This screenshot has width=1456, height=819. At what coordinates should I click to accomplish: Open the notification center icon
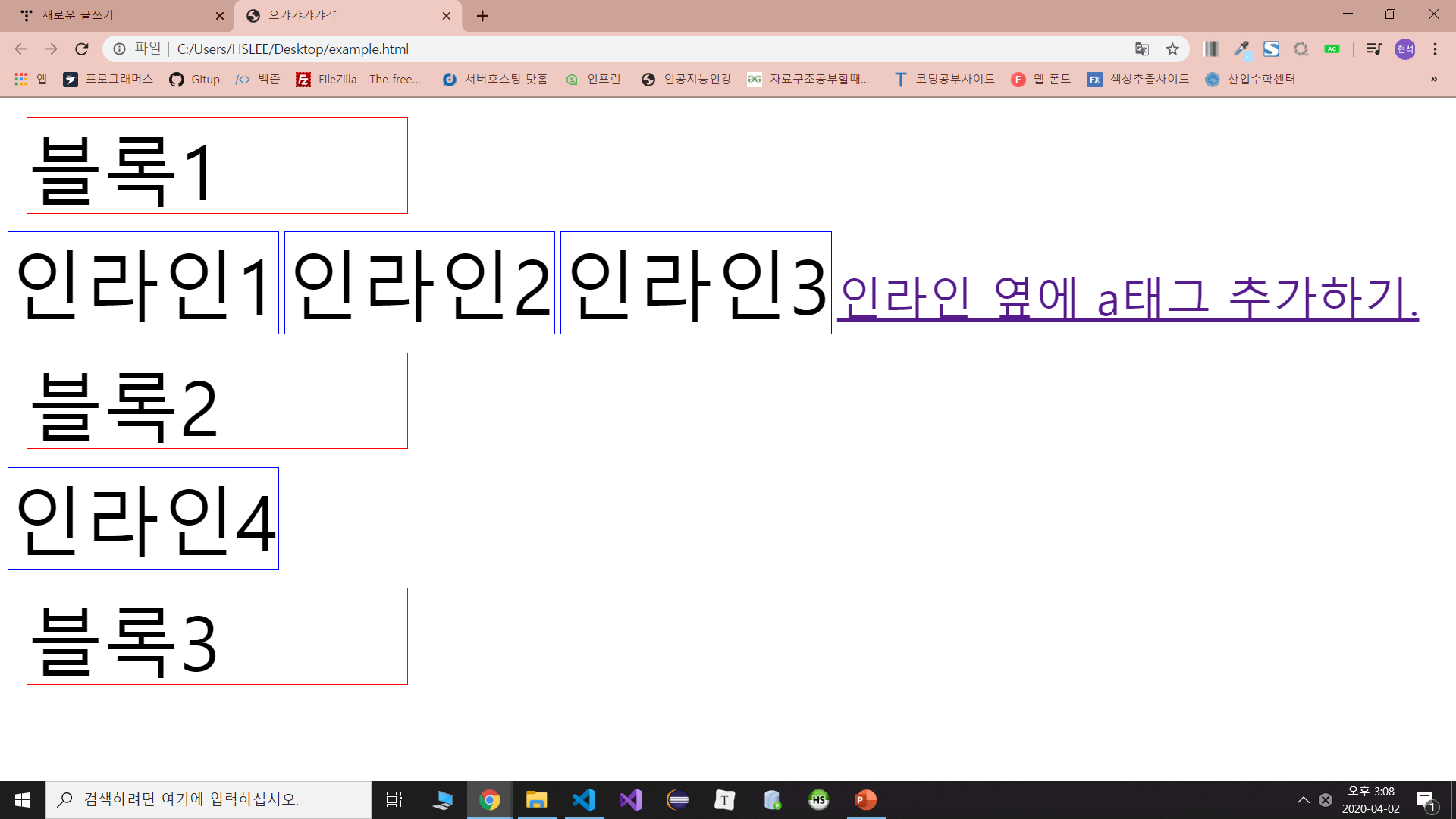(x=1426, y=800)
